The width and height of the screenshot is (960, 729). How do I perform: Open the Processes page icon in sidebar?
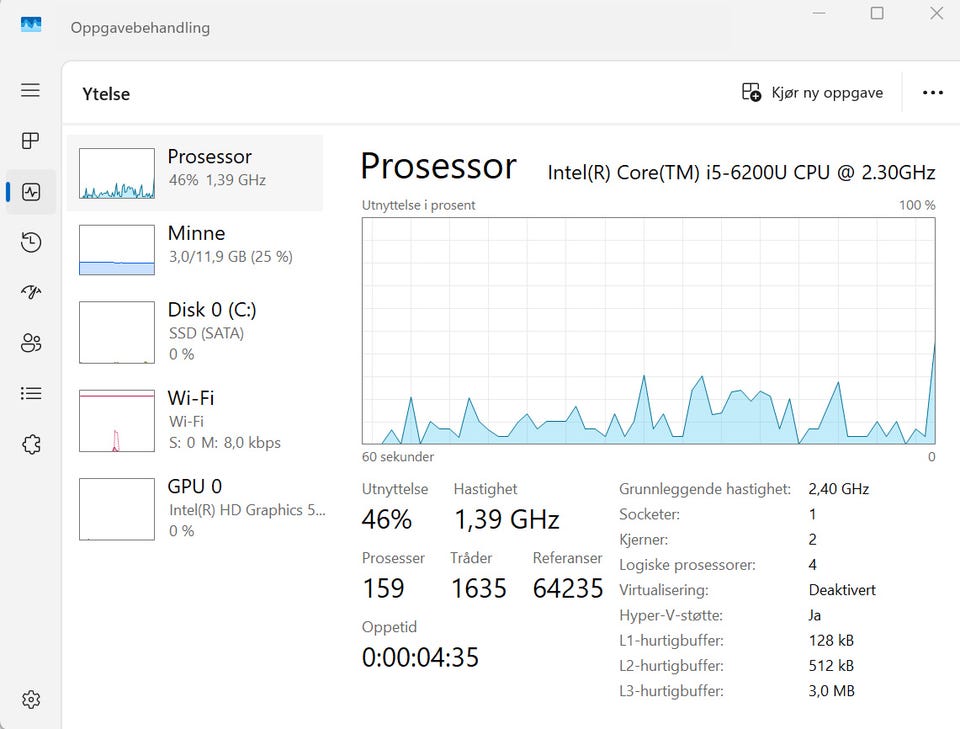(31, 141)
